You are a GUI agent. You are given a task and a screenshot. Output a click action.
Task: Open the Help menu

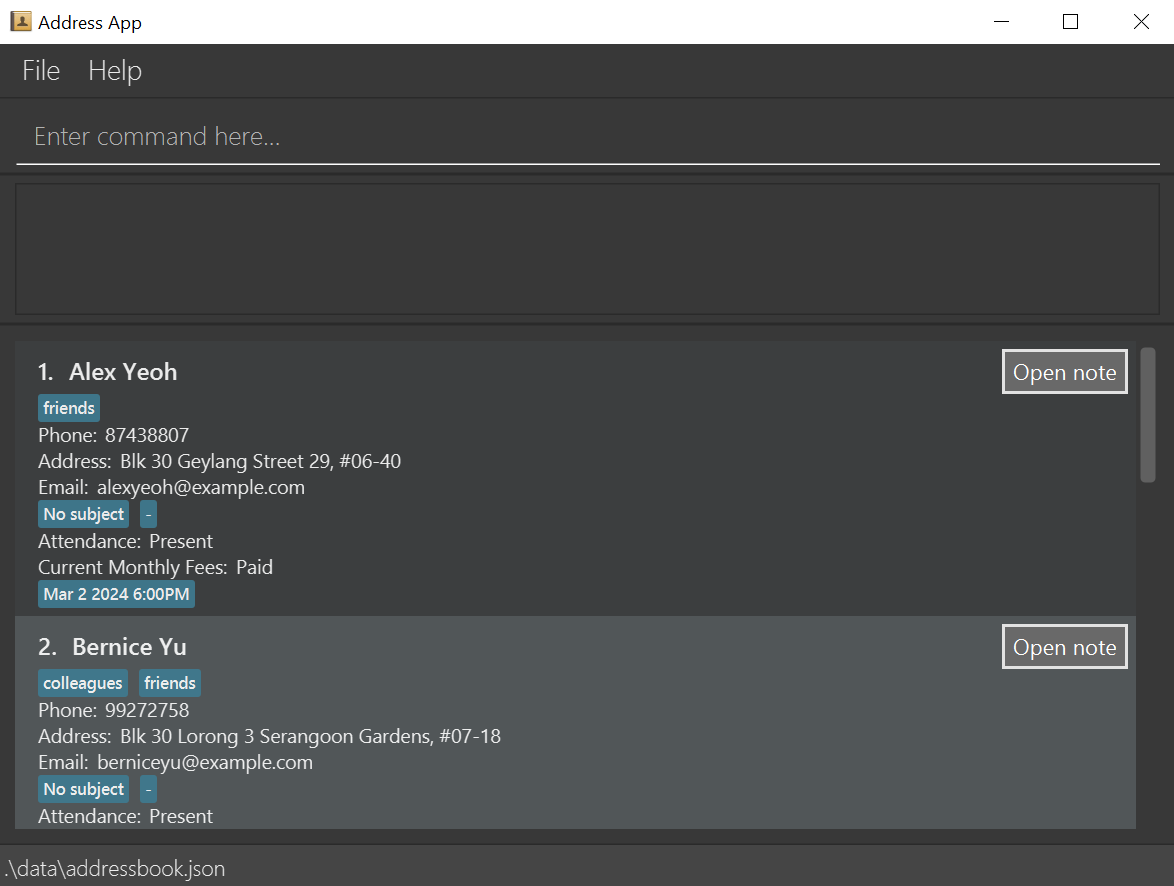click(x=115, y=71)
